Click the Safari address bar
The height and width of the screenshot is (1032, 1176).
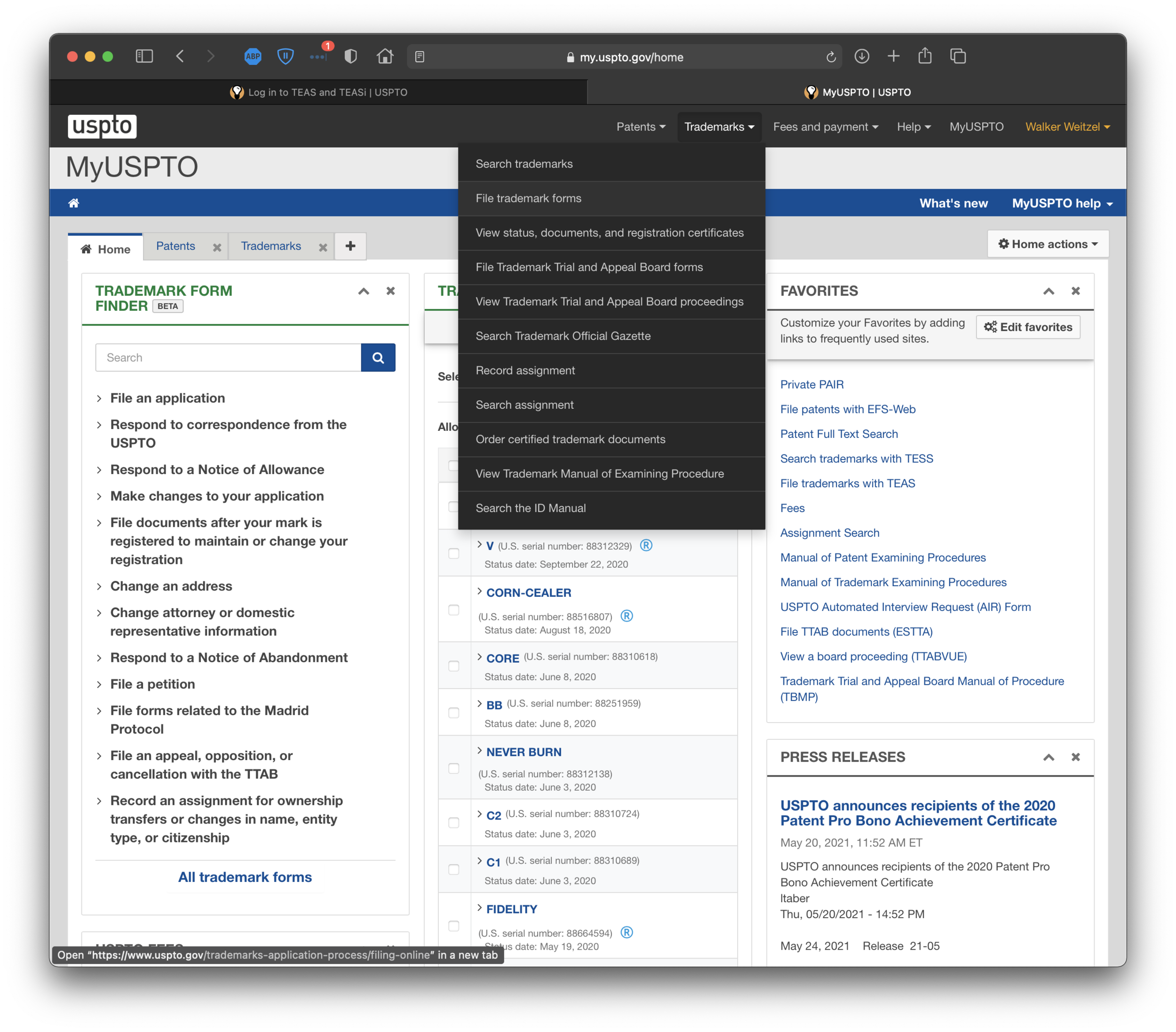point(624,57)
